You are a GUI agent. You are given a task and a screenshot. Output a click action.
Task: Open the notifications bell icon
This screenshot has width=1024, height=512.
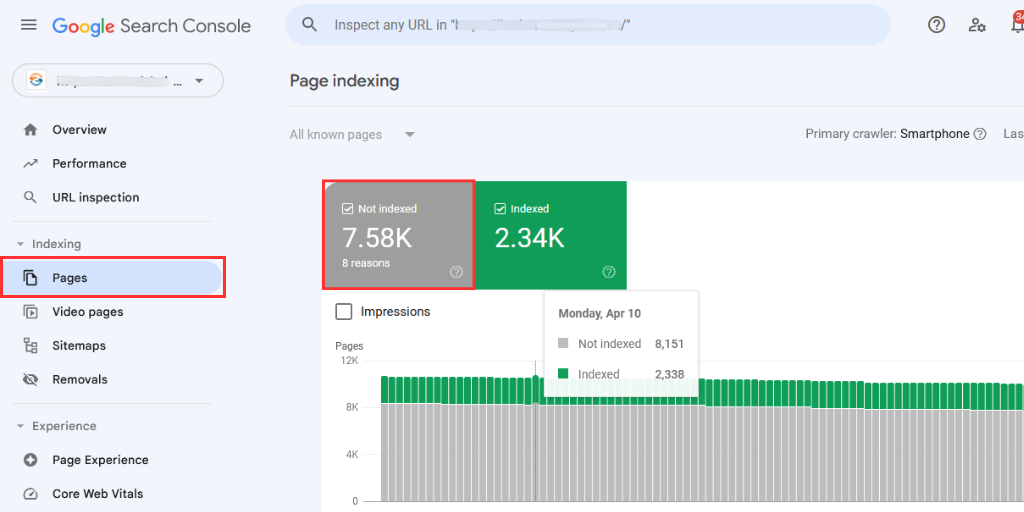pyautogui.click(x=1017, y=25)
